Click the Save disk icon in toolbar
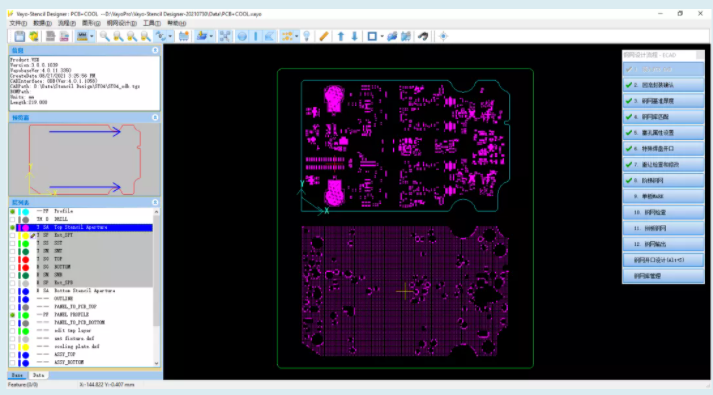The height and width of the screenshot is (395, 713). point(20,36)
